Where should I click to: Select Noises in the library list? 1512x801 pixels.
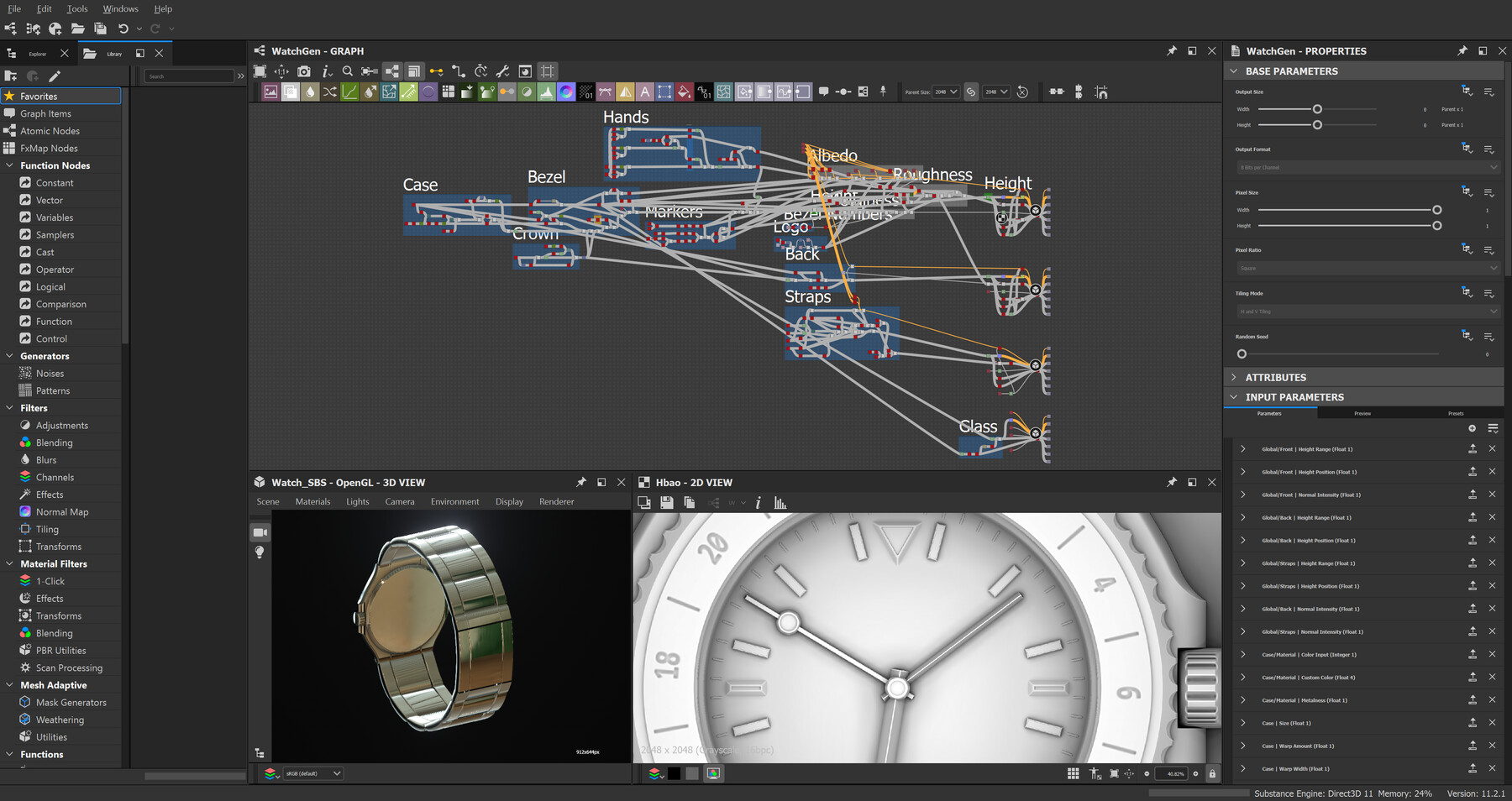tap(50, 374)
